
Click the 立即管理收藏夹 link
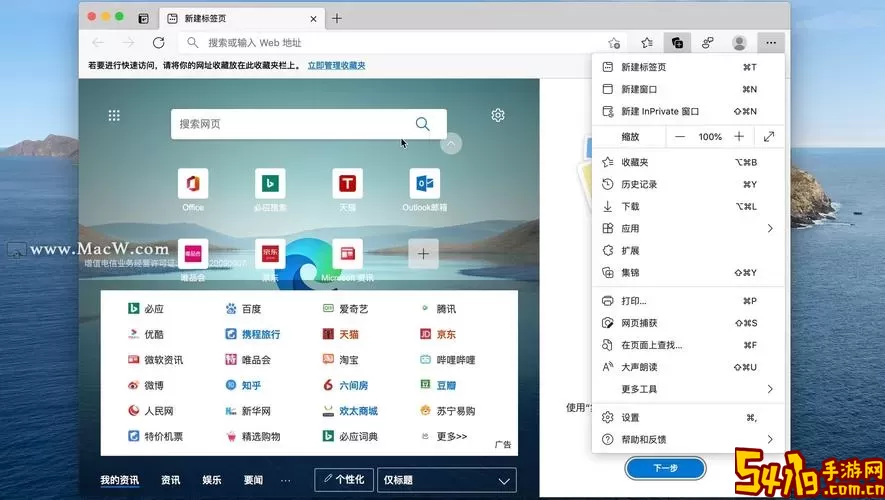coord(336,65)
